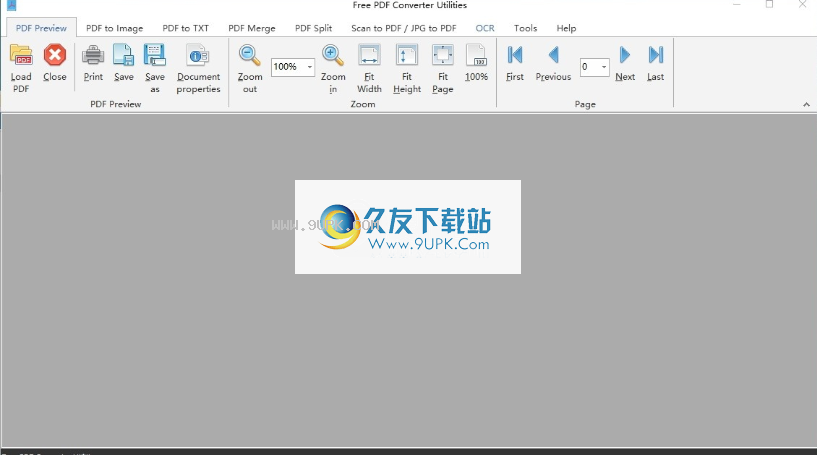Viewport: 817px width, 455px height.
Task: Collapse the ribbon with the chevron
Action: [806, 105]
